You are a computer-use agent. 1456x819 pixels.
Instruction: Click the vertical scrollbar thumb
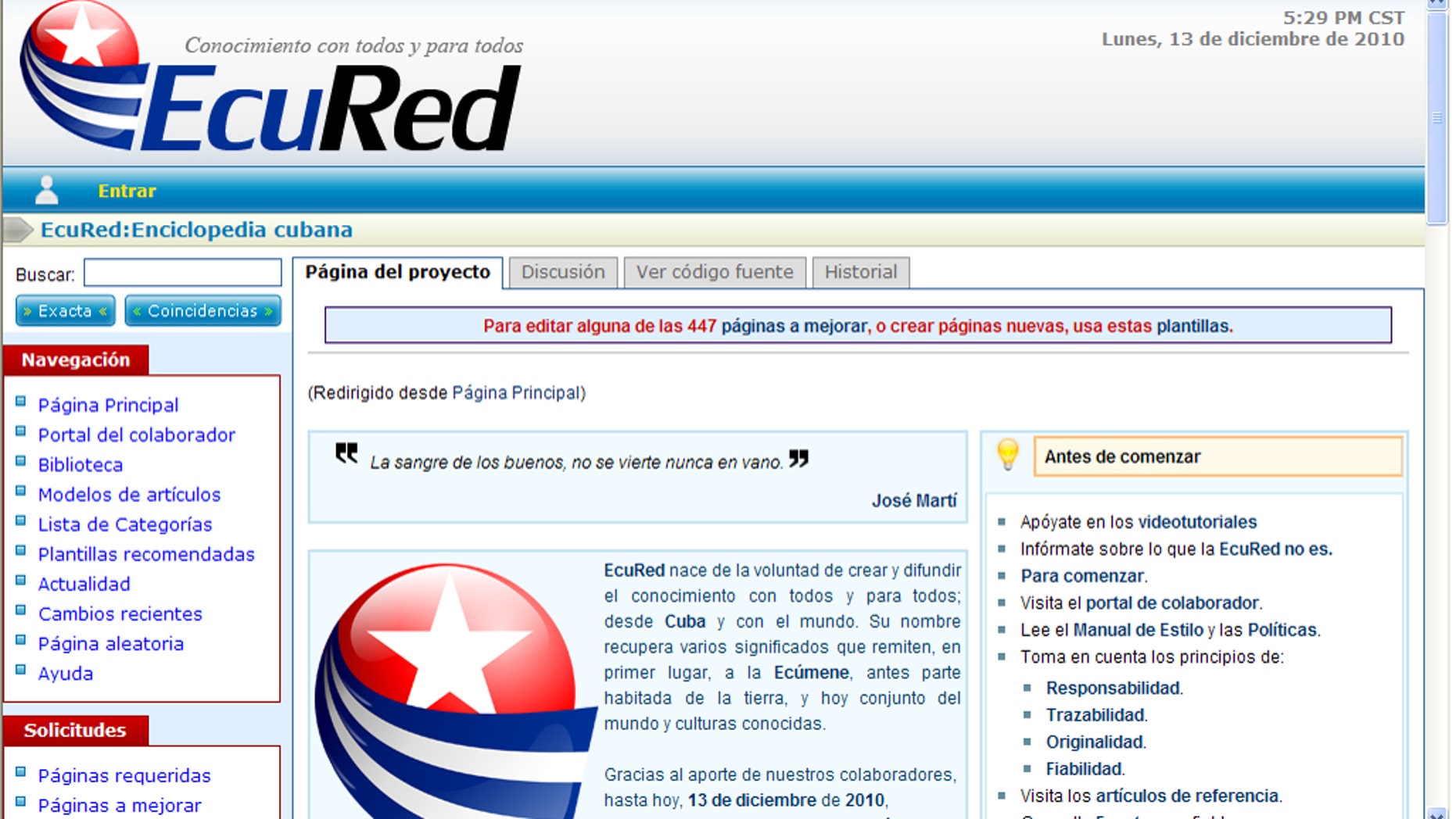tap(1436, 117)
